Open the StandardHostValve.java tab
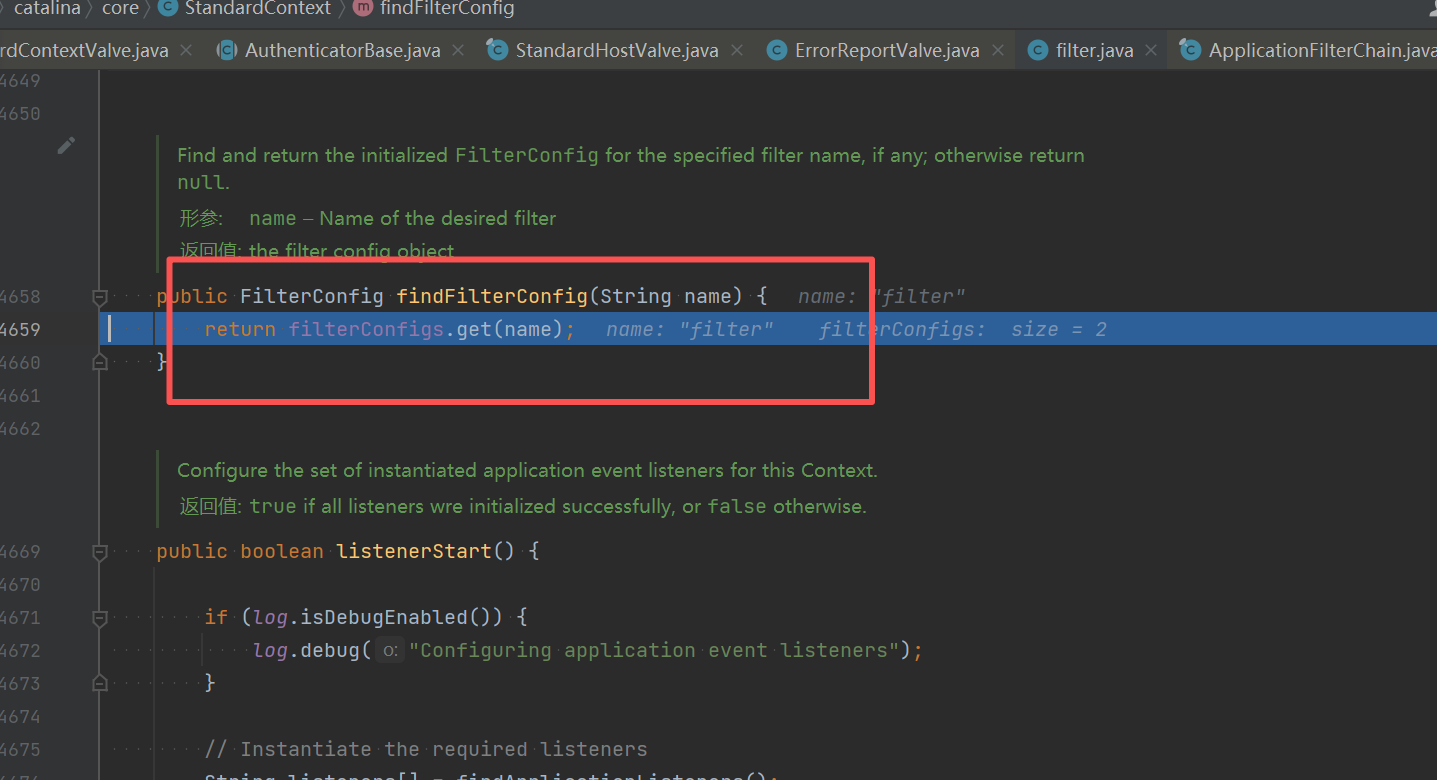Image resolution: width=1437 pixels, height=780 pixels. 617,50
